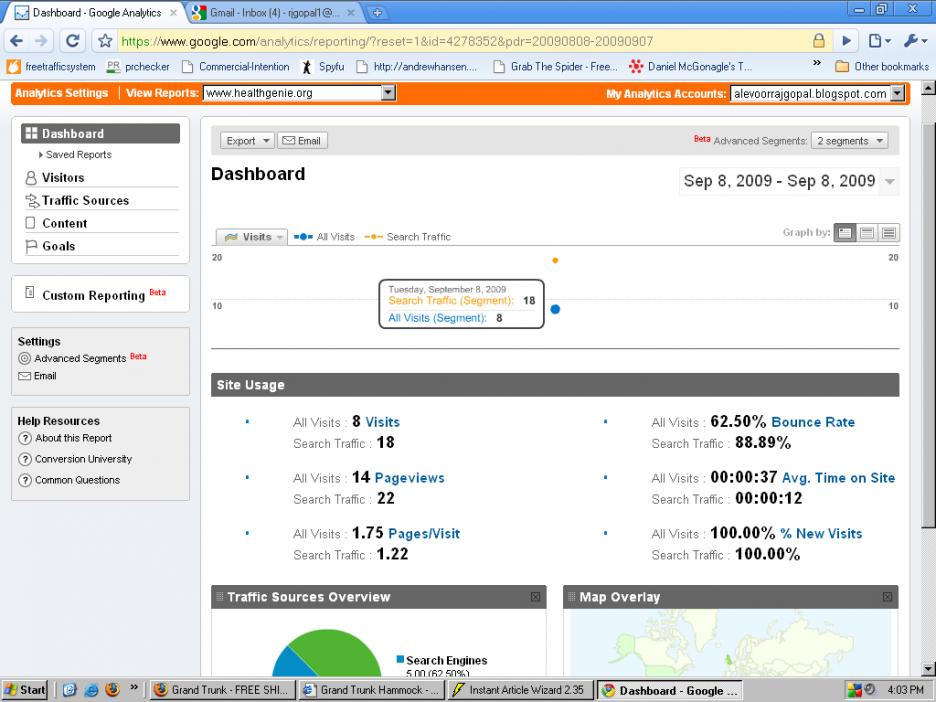This screenshot has width=936, height=702.
Task: Open the freetrafficsystem bookmark
Action: [51, 67]
